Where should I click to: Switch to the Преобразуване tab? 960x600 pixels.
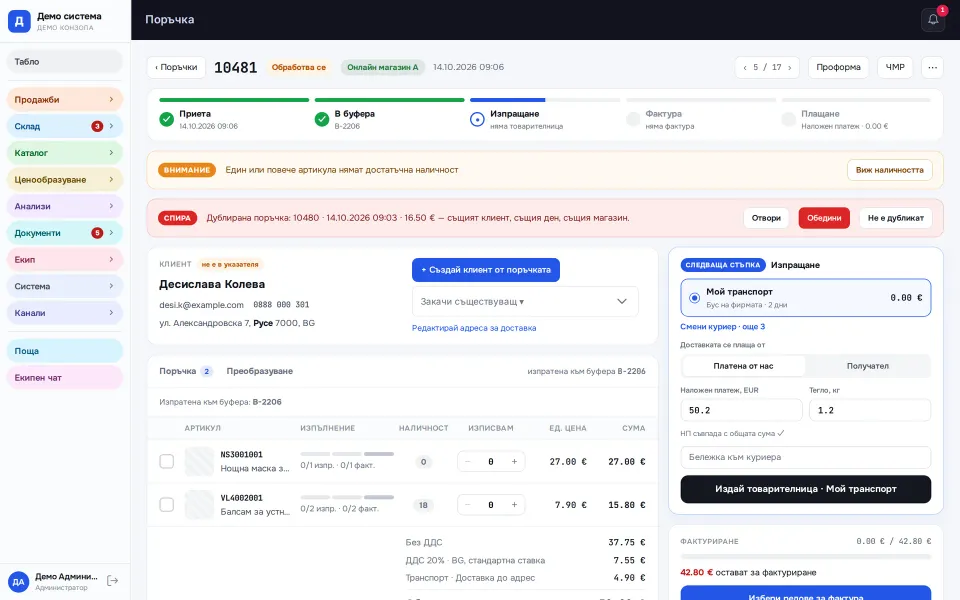click(260, 371)
